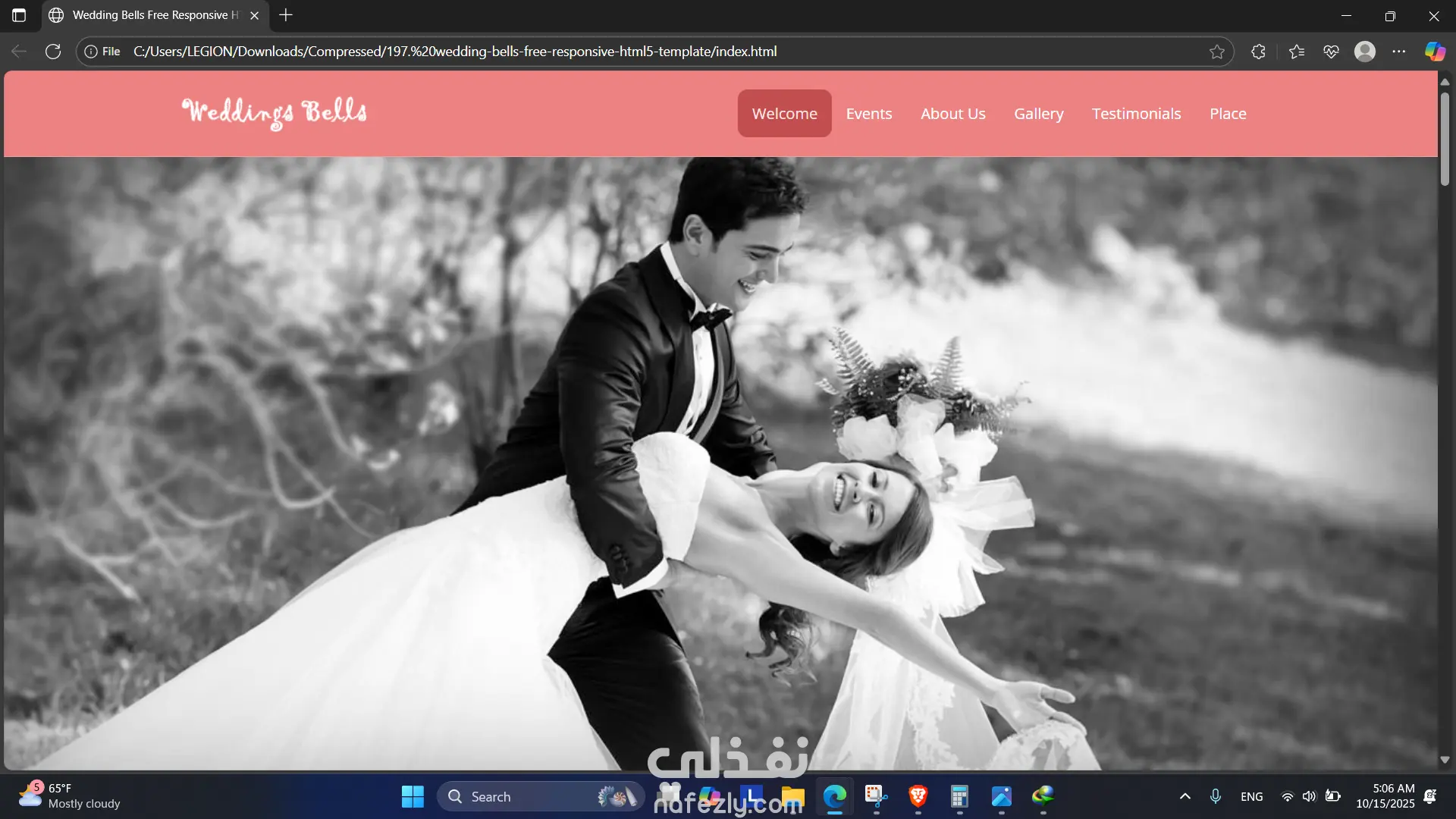Go to Events section in navbar
This screenshot has height=819, width=1456.
coord(869,114)
